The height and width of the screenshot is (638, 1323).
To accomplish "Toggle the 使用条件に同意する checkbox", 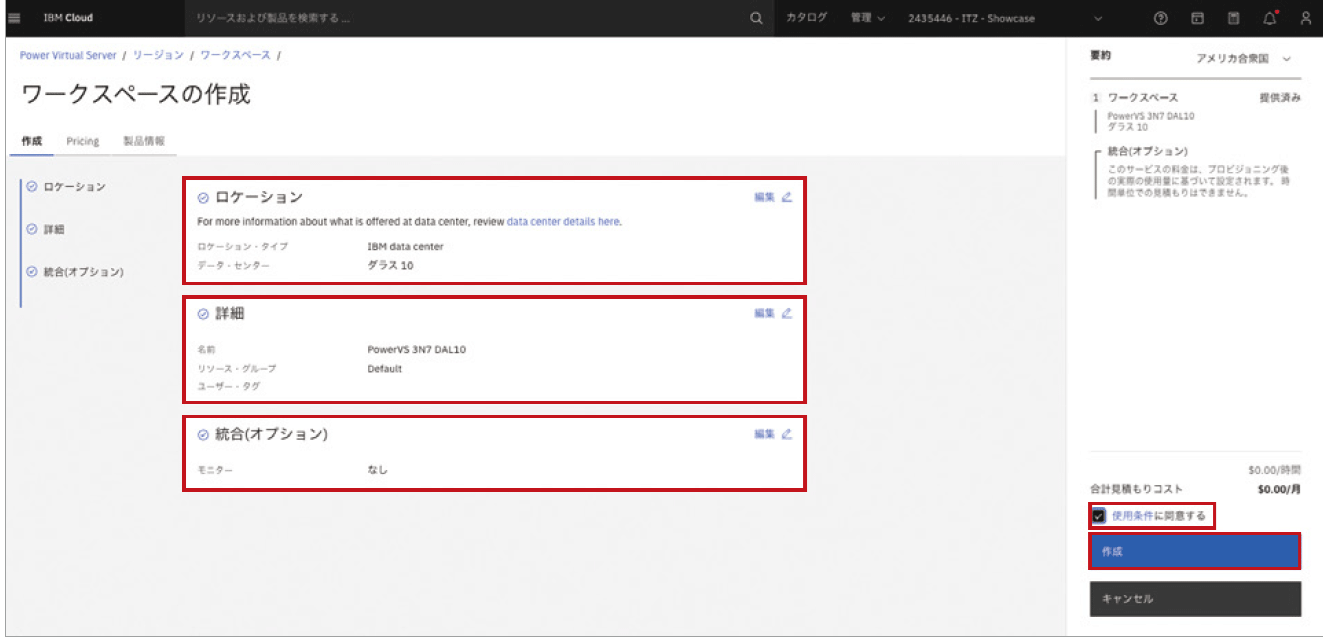I will (x=1099, y=516).
